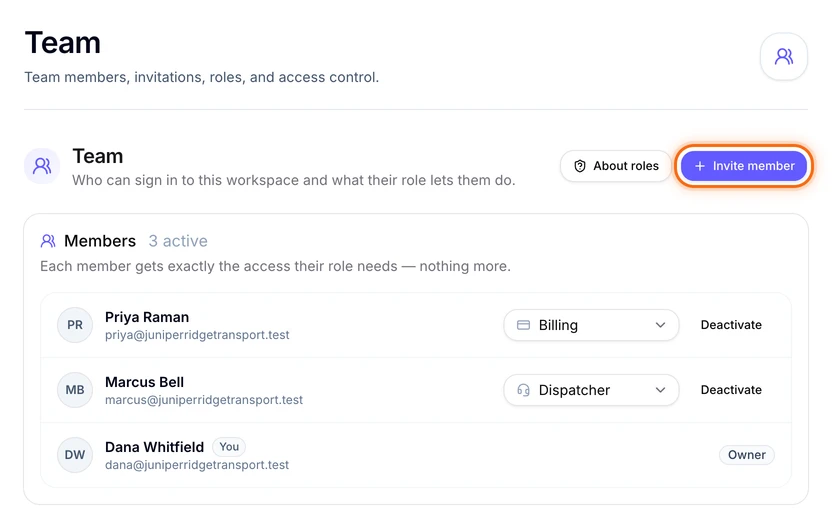Click the people icon next to Members heading
Viewport: 832px width, 528px height.
(48, 241)
